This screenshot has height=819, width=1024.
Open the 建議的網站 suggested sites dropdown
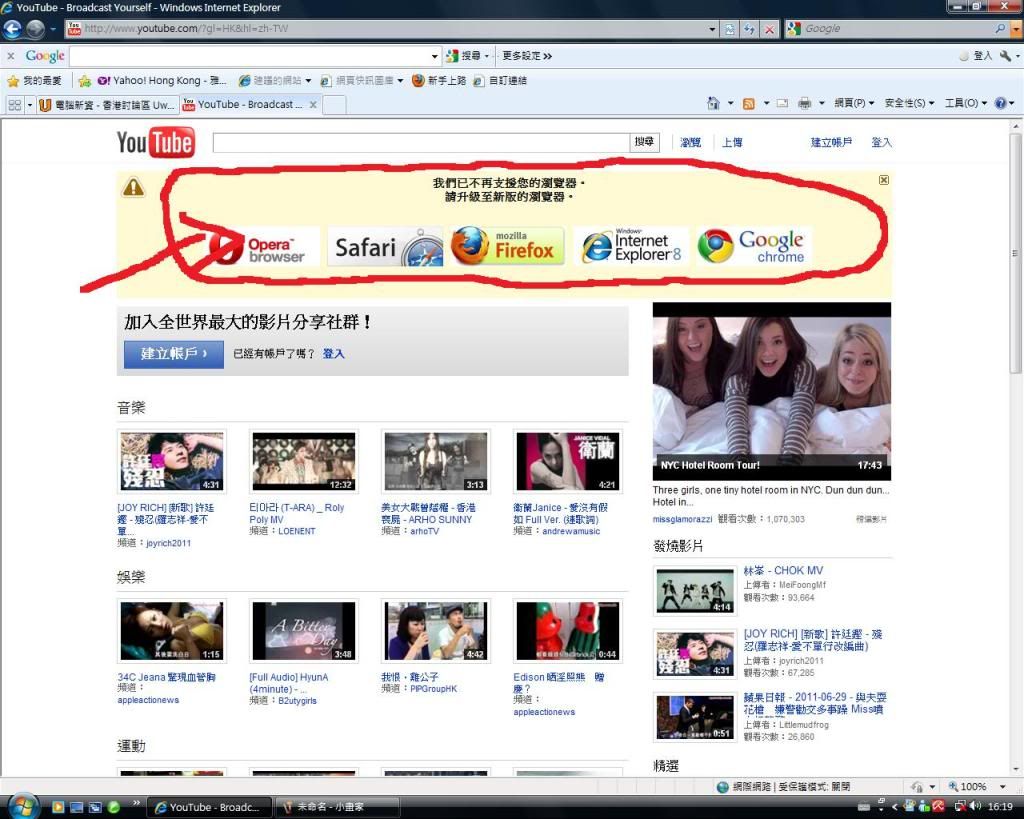[308, 81]
